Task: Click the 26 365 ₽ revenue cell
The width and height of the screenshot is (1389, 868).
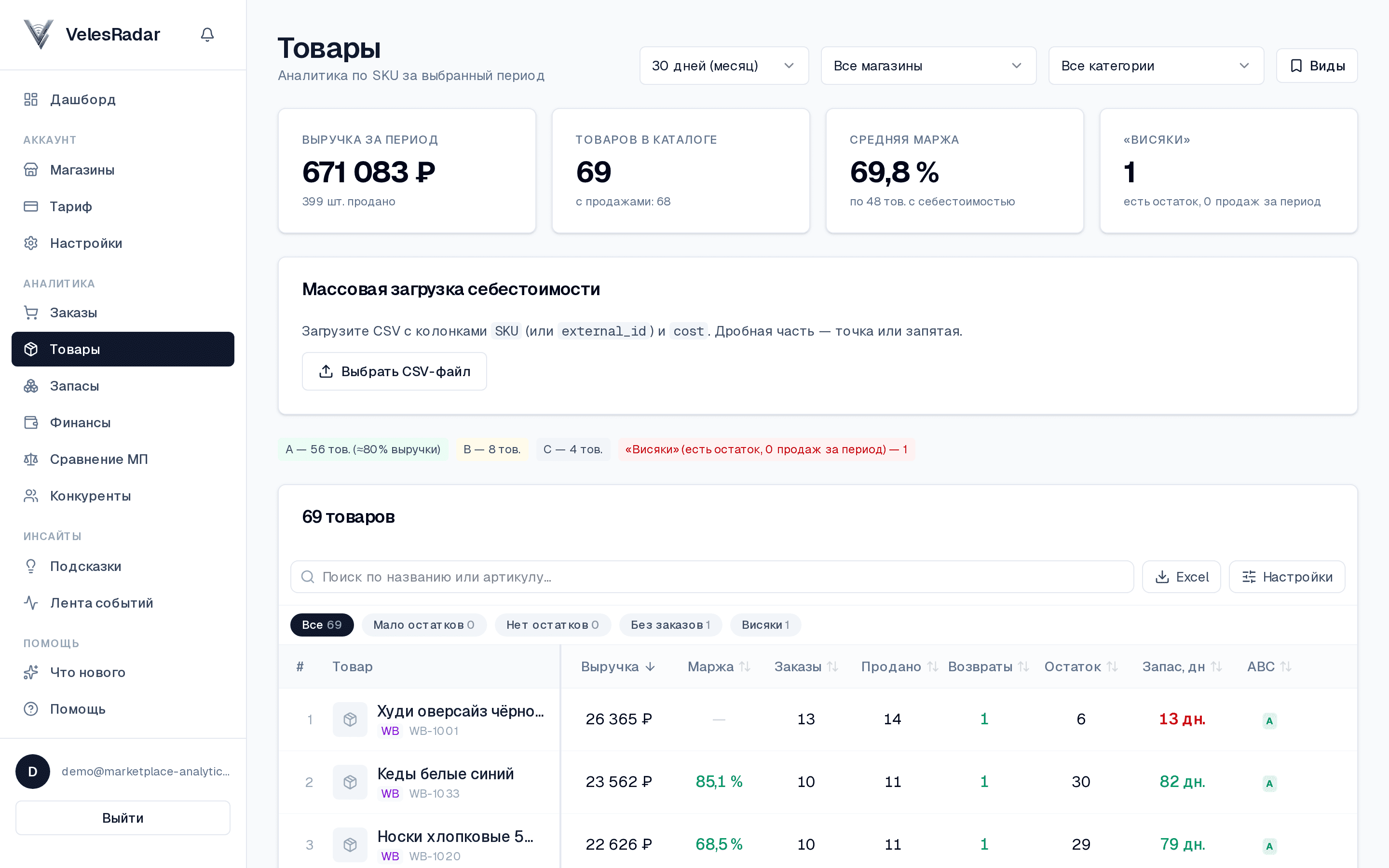Action: (x=618, y=719)
